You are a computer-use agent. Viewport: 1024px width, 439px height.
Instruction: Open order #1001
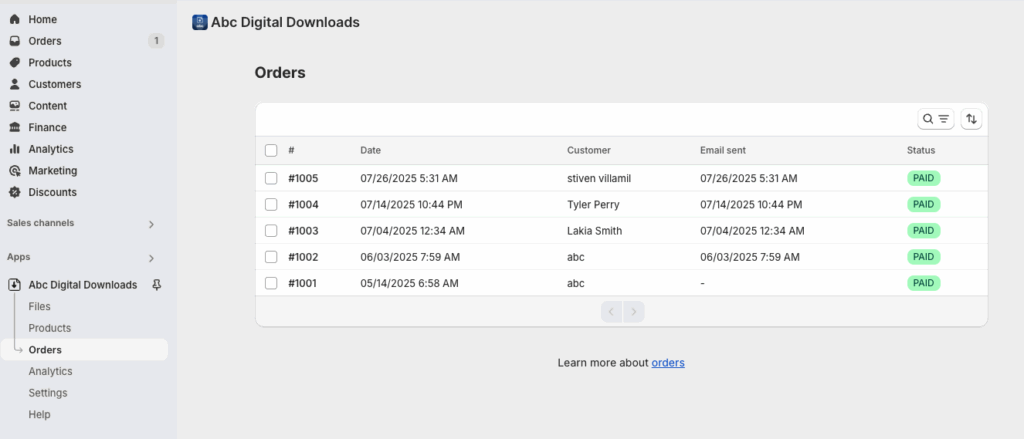click(302, 283)
